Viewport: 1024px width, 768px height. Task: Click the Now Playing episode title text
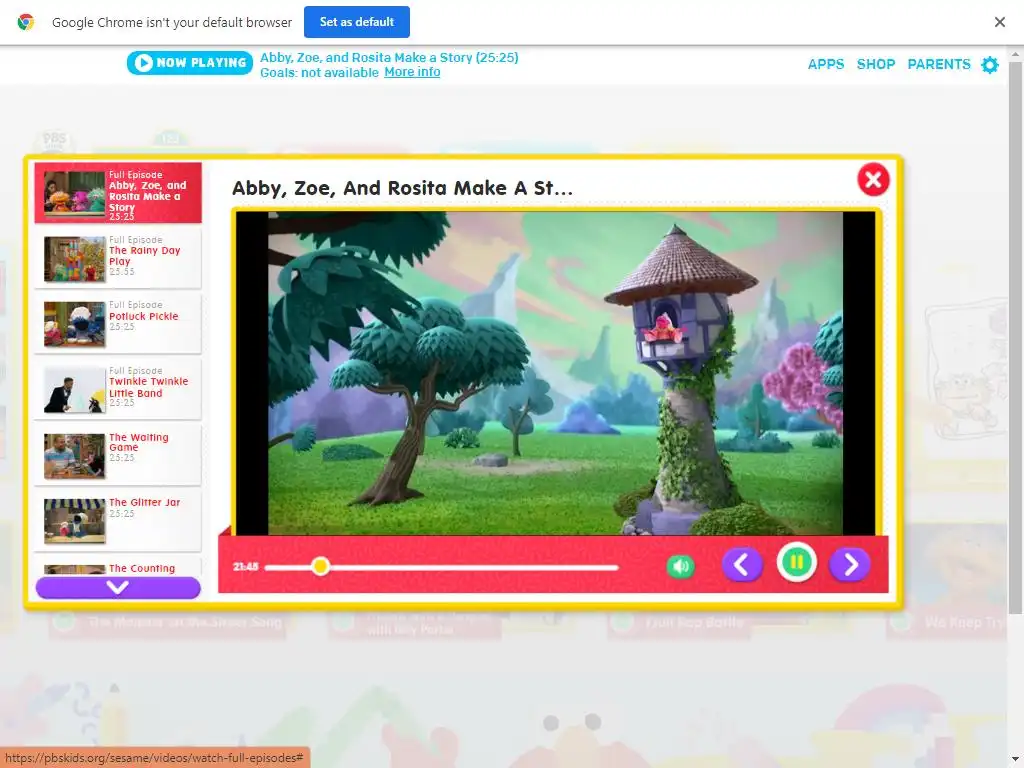tap(389, 57)
